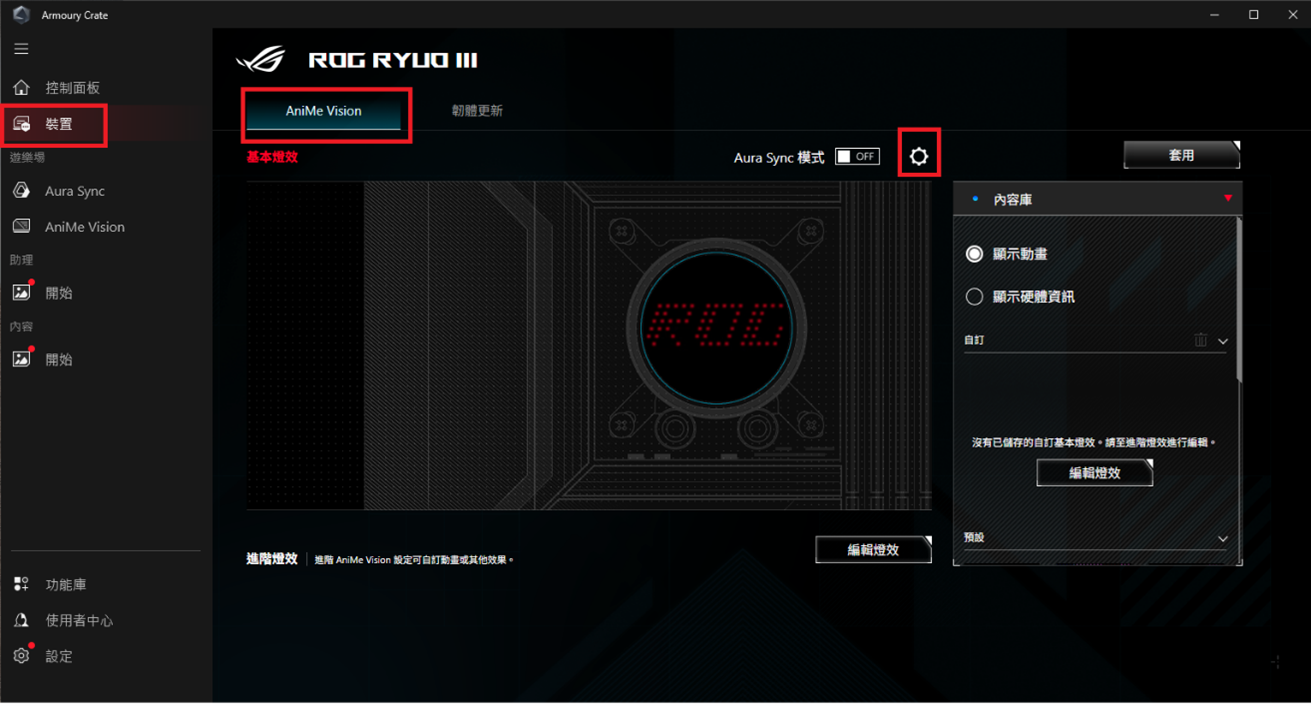Click the 基本燈效 heading text
This screenshot has width=1311, height=706.
pyautogui.click(x=272, y=157)
